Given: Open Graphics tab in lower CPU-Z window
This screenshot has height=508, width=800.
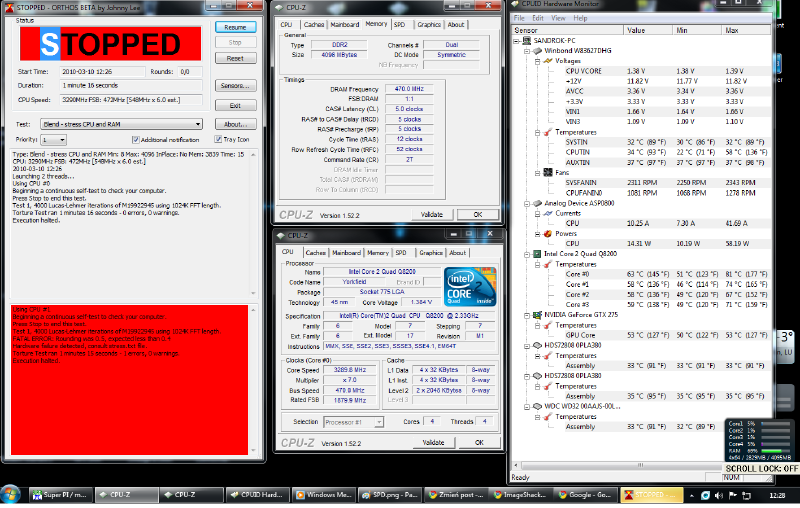Looking at the screenshot, I should 431,252.
